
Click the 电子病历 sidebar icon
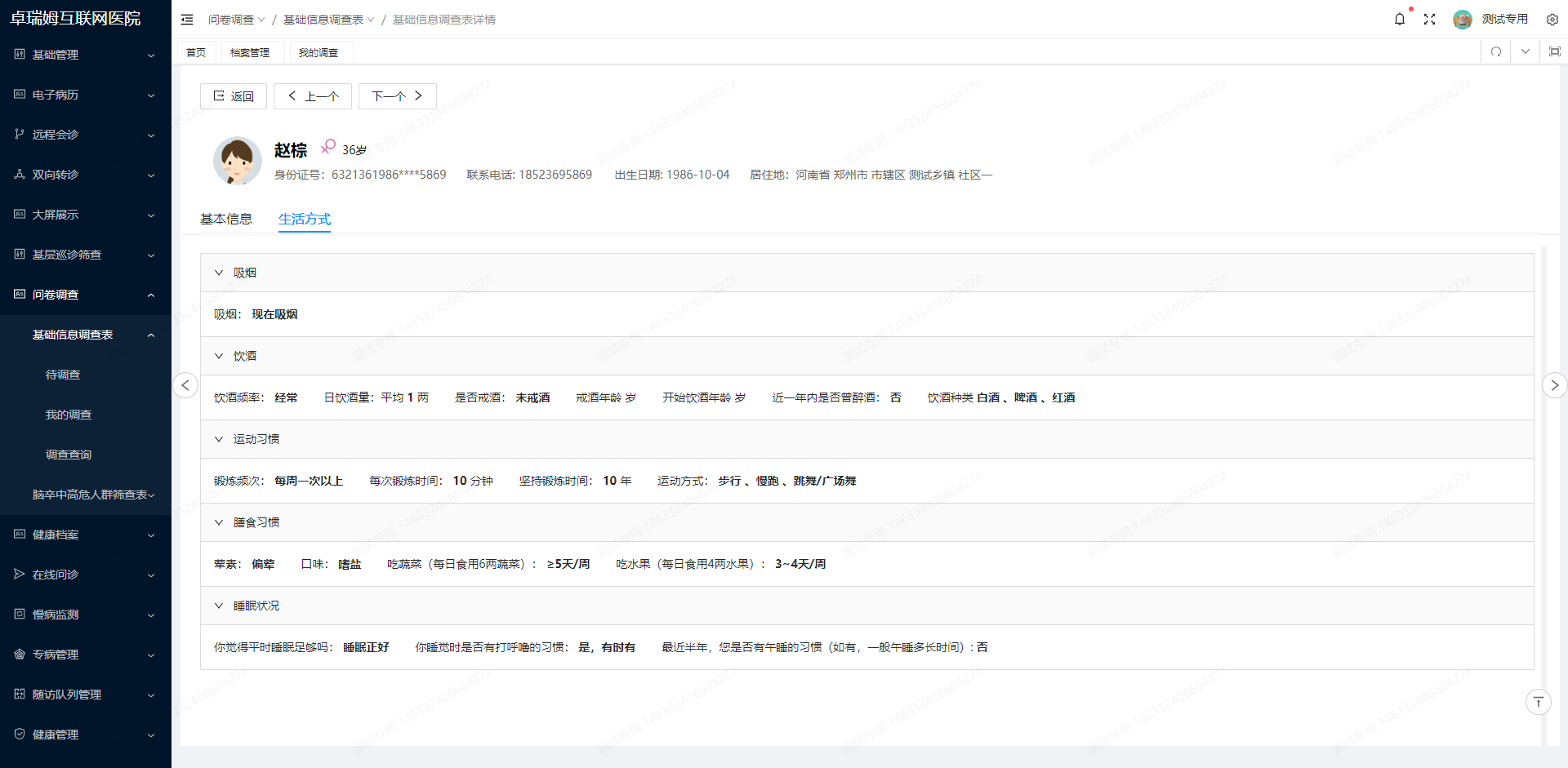click(x=20, y=94)
